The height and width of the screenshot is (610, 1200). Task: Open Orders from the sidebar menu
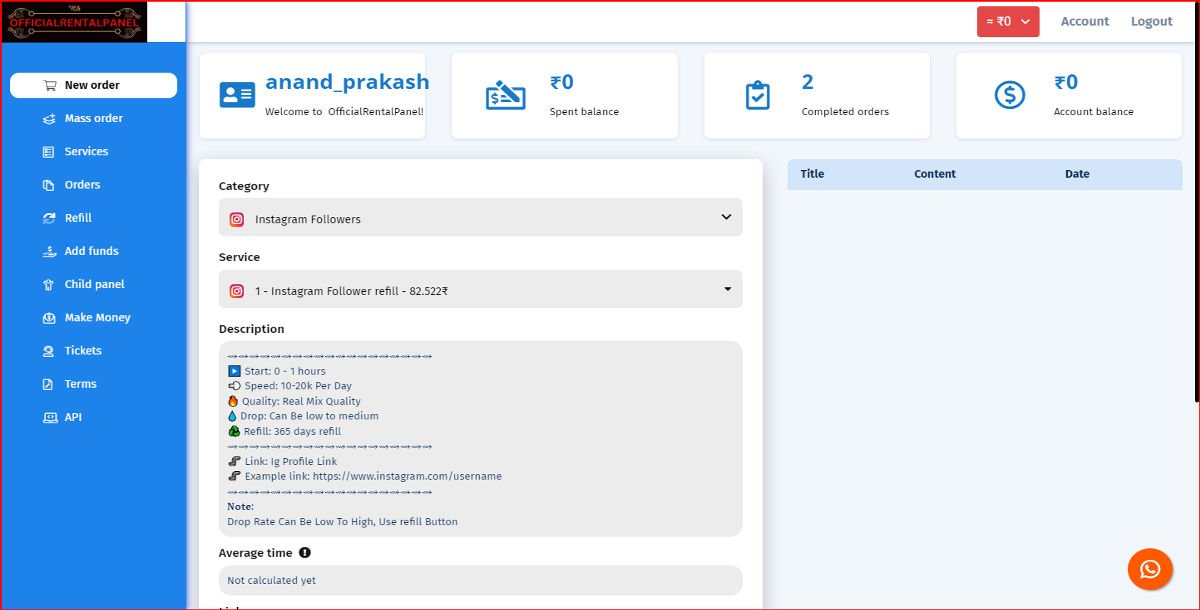click(82, 185)
